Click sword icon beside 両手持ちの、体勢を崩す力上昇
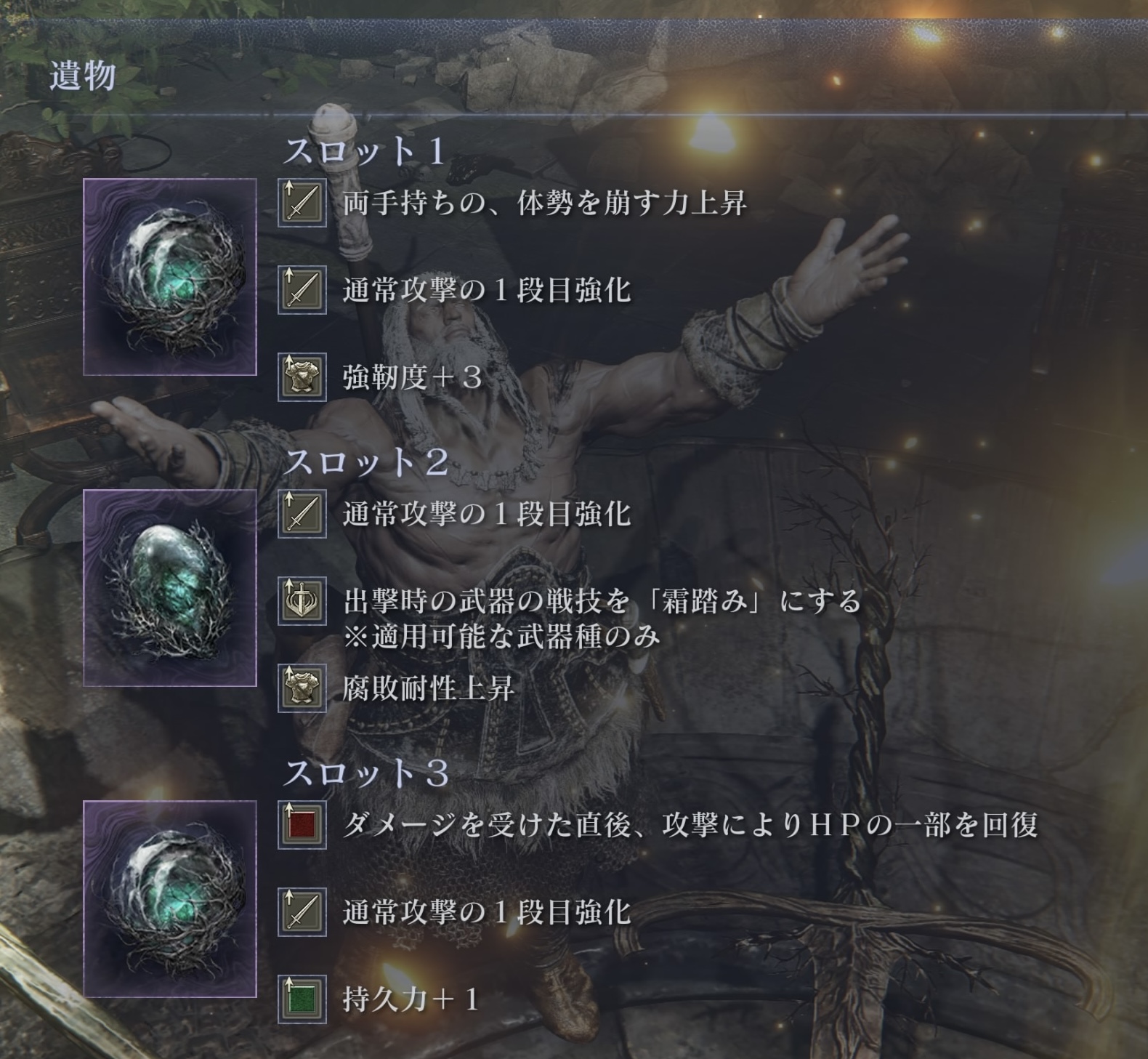This screenshot has height=1059, width=1148. point(302,203)
